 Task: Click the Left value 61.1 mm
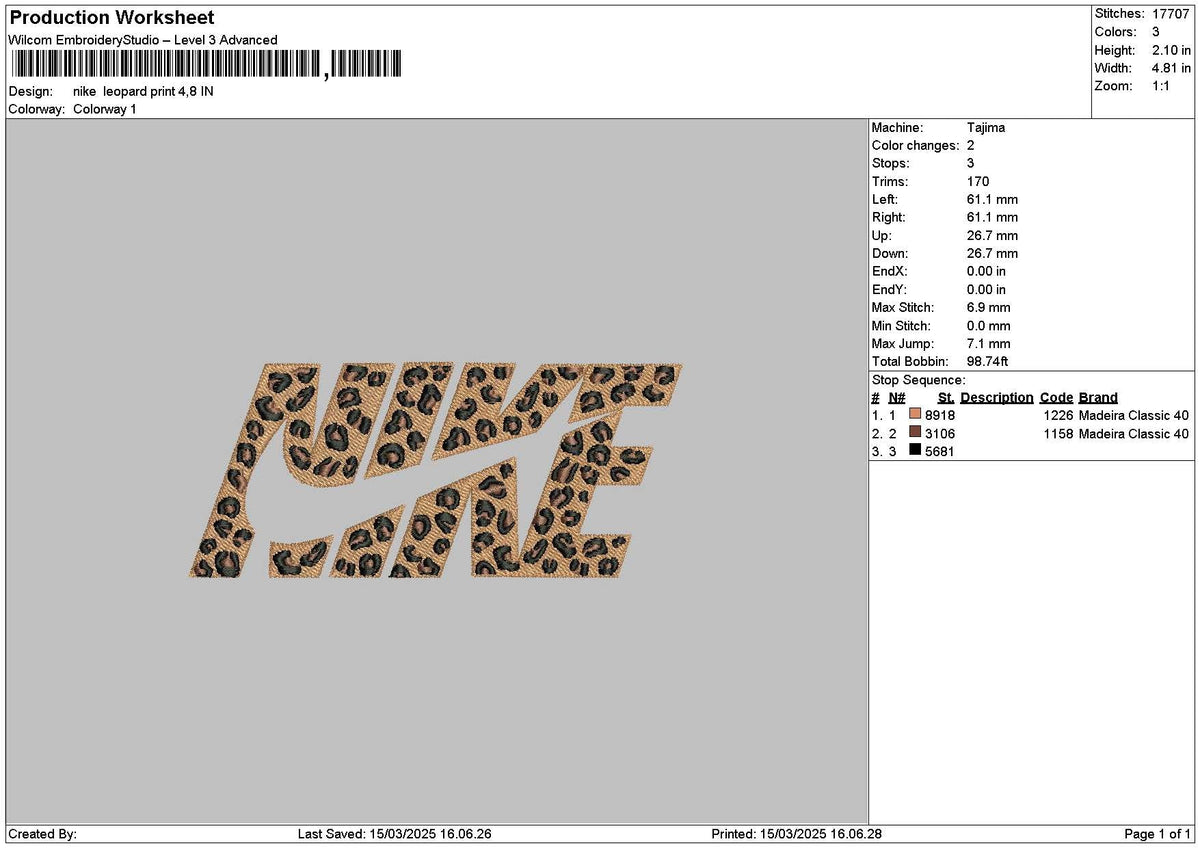coord(992,199)
